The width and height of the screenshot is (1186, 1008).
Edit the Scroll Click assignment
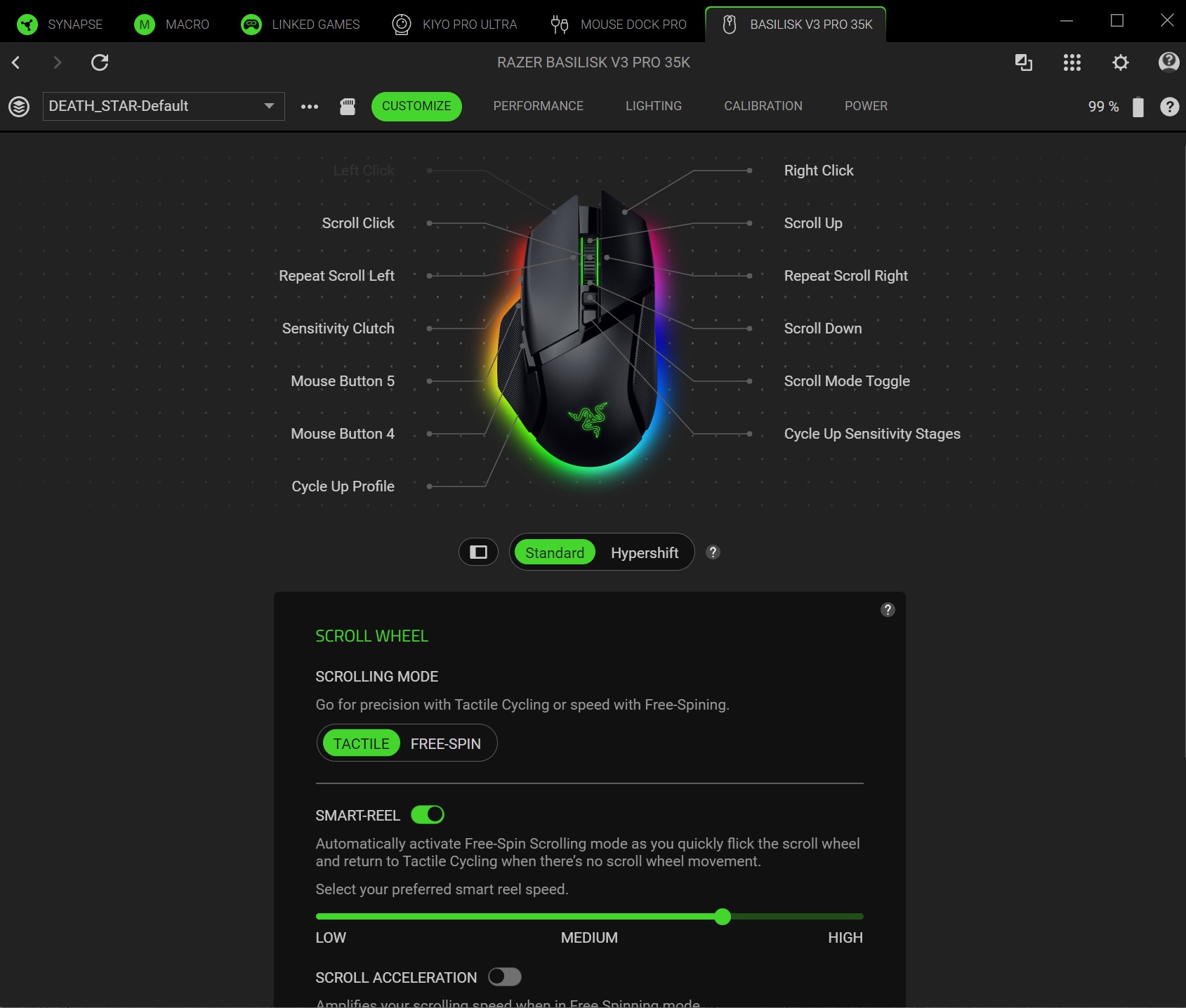(x=358, y=223)
